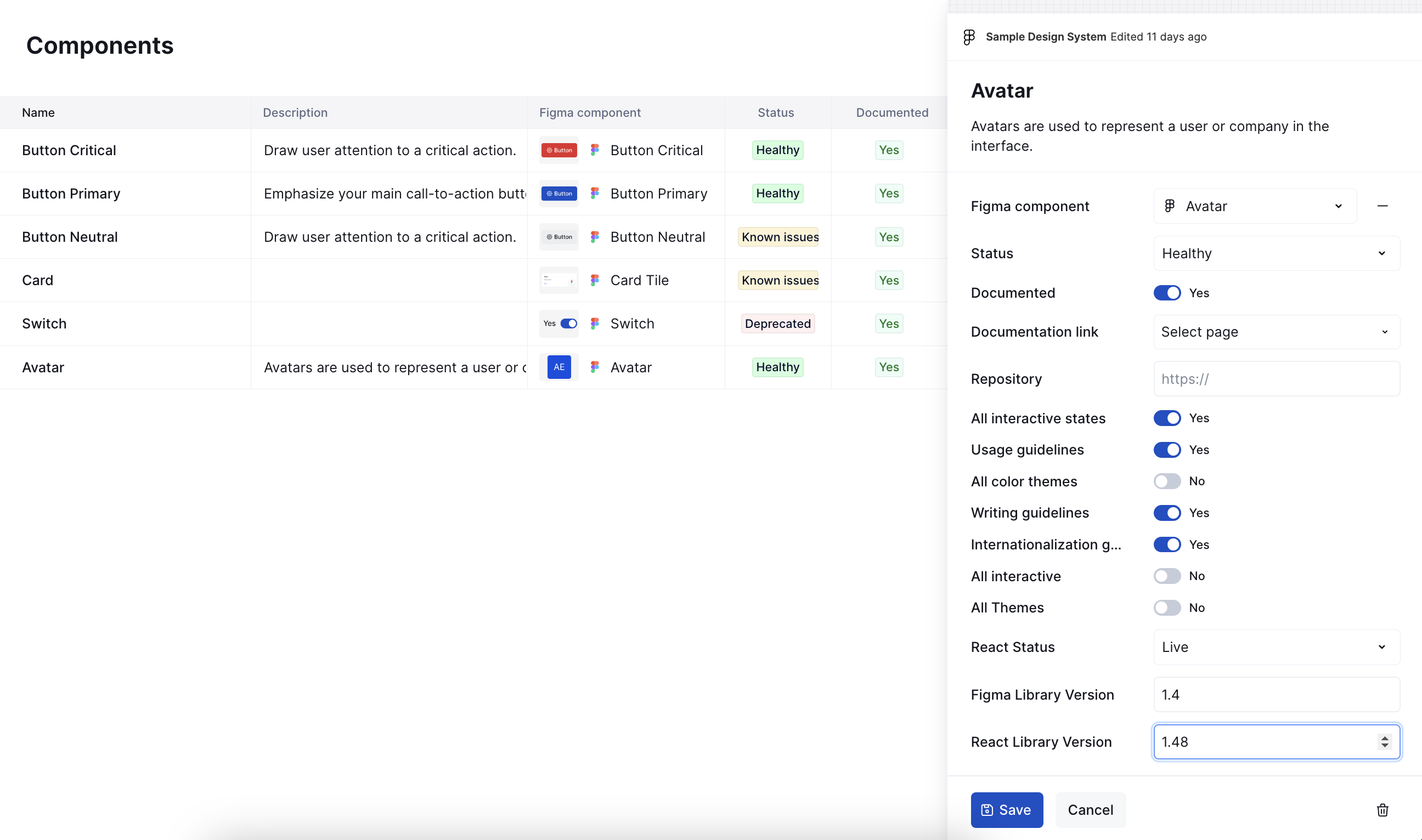Select the Avatar name cell in table

125,367
